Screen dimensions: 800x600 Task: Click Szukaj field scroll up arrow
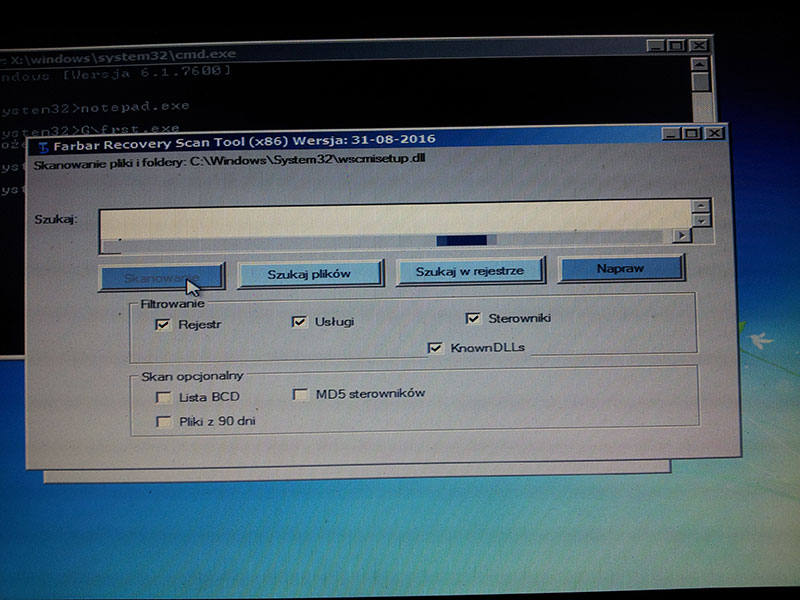(701, 206)
